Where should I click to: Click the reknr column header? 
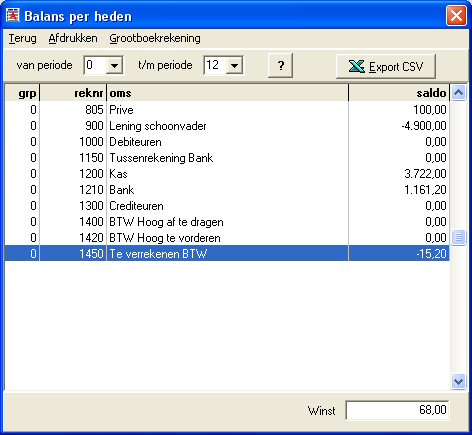[x=73, y=93]
